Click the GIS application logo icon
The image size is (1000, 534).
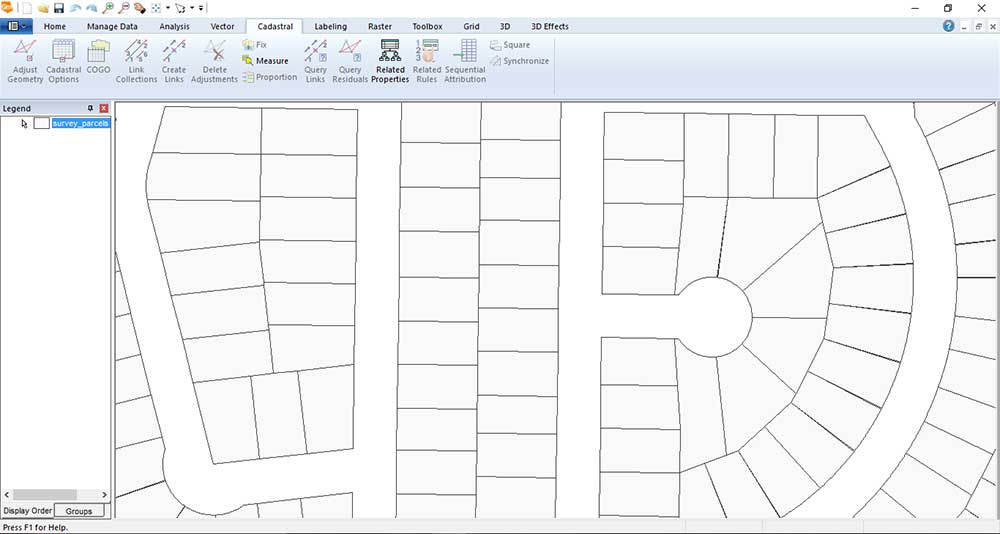click(7, 8)
